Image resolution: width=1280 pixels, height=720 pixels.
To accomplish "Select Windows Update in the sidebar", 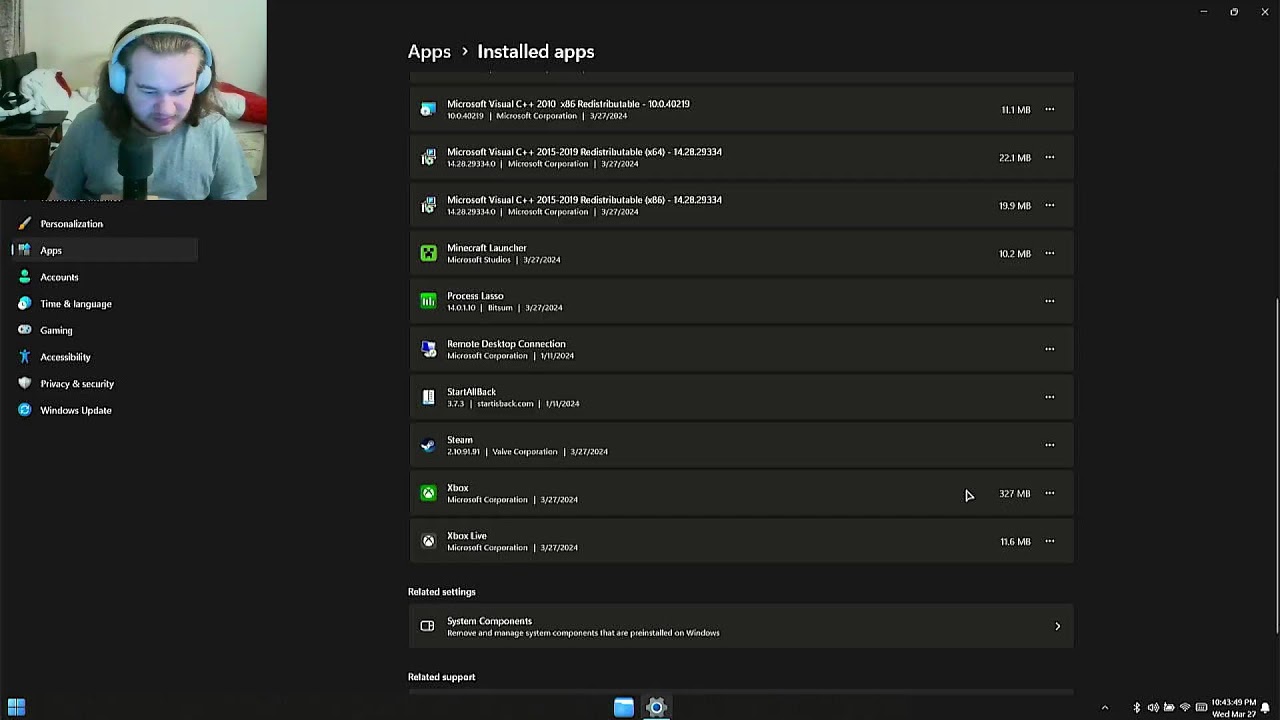I will click(75, 410).
